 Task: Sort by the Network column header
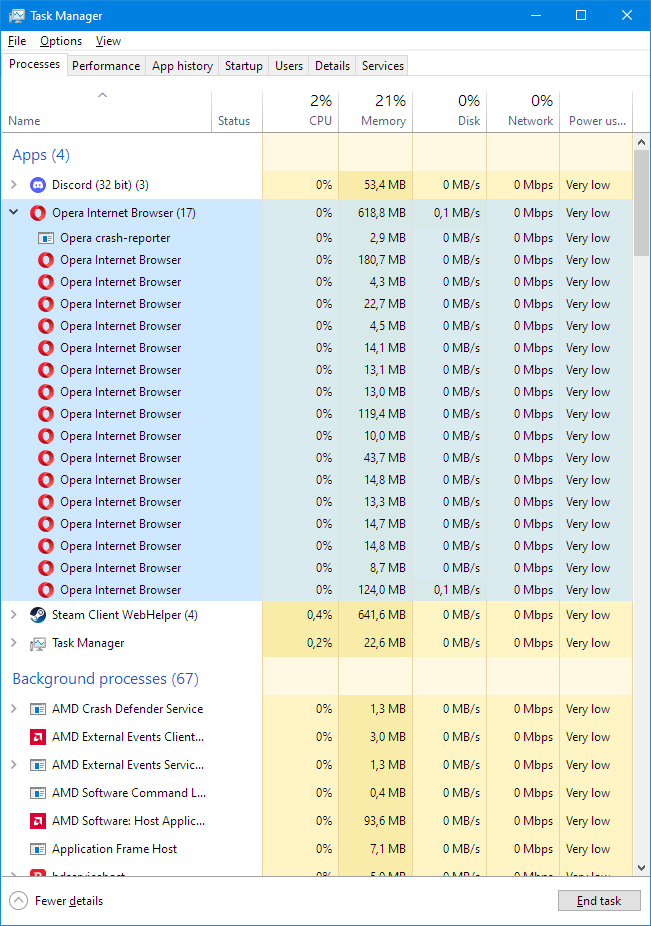523,112
